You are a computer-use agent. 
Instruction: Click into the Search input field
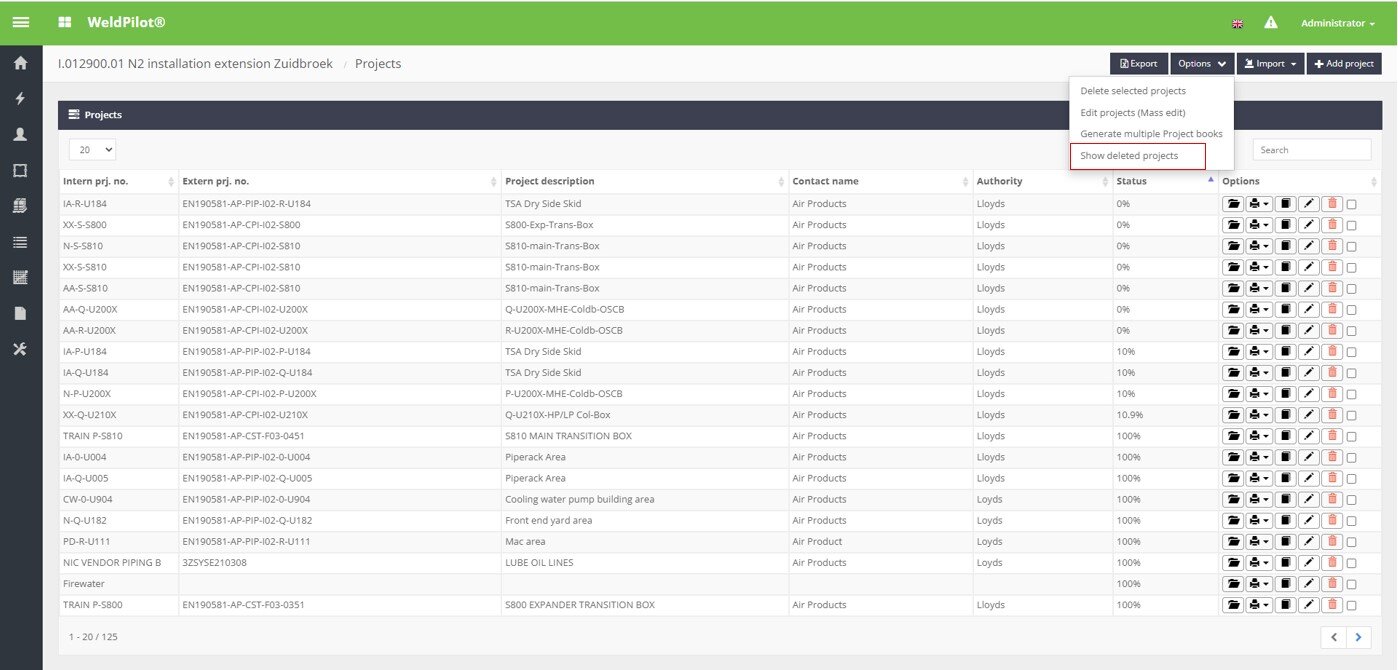pyautogui.click(x=1311, y=150)
